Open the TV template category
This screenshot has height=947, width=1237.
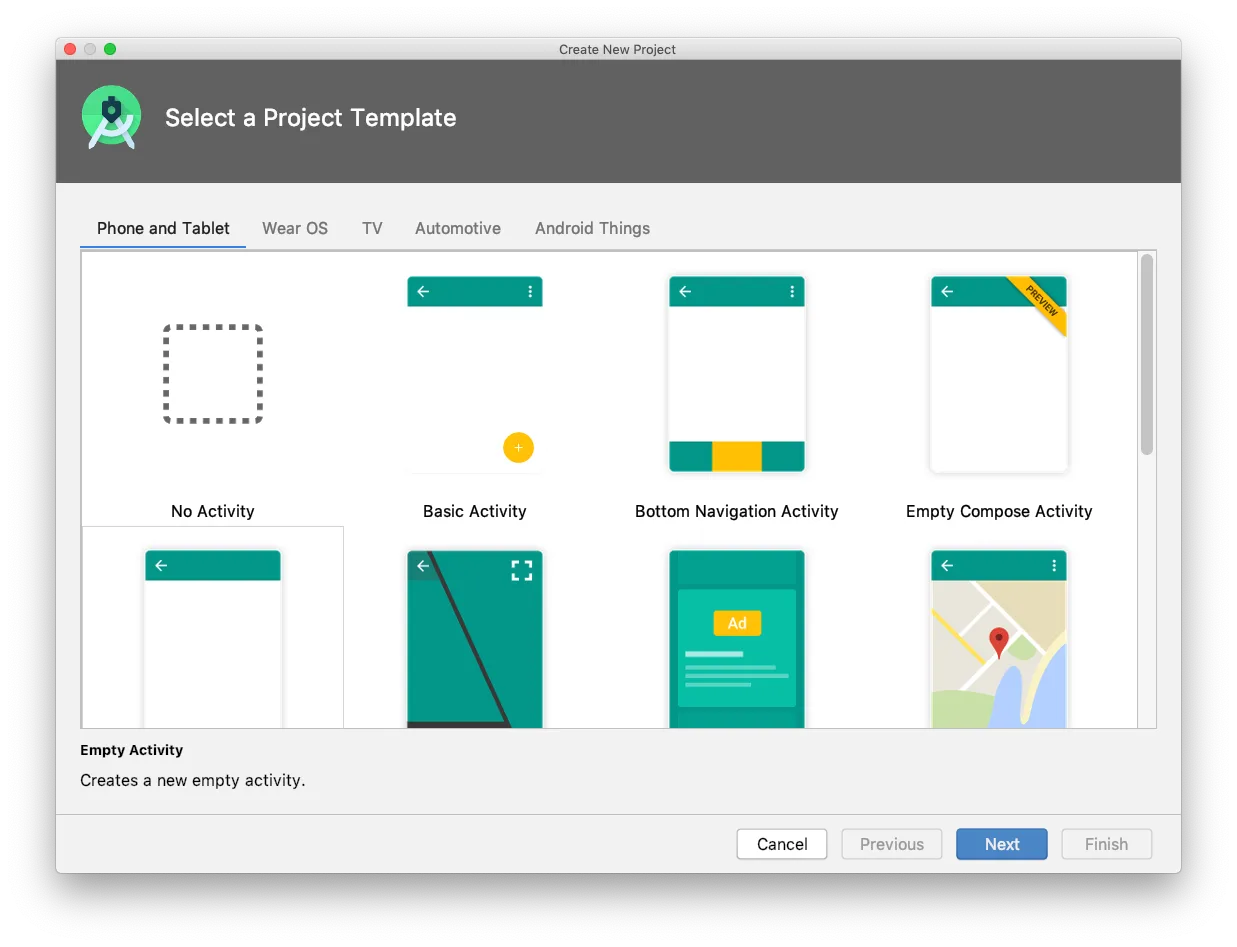372,228
